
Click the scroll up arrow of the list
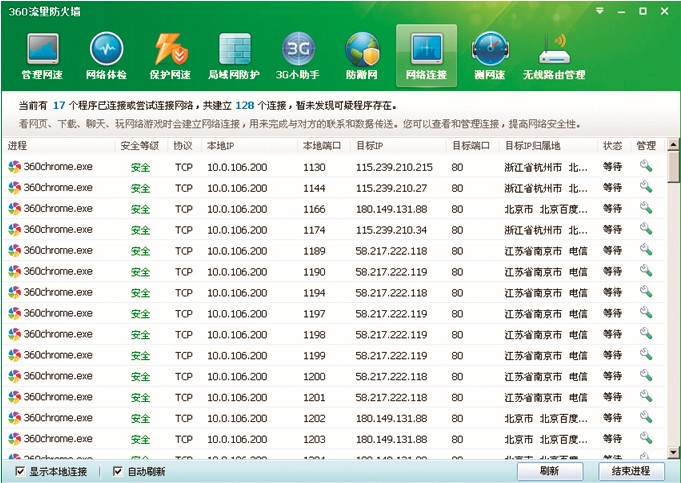674,144
